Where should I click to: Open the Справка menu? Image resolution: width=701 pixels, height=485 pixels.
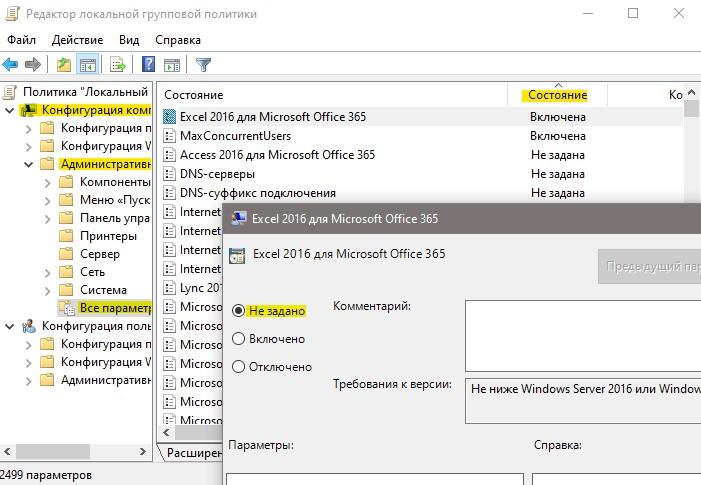click(178, 40)
